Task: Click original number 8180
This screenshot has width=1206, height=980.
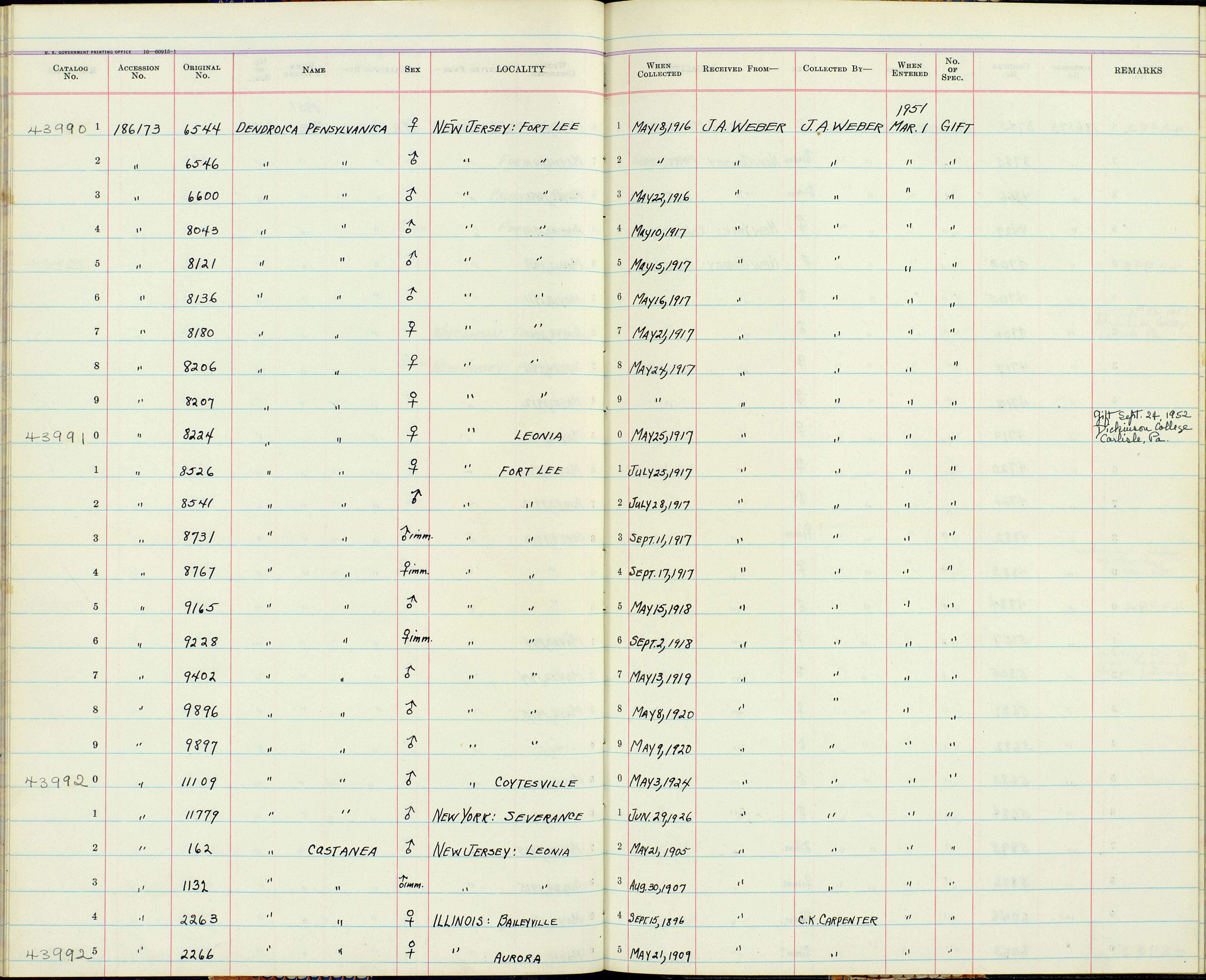Action: [x=201, y=333]
